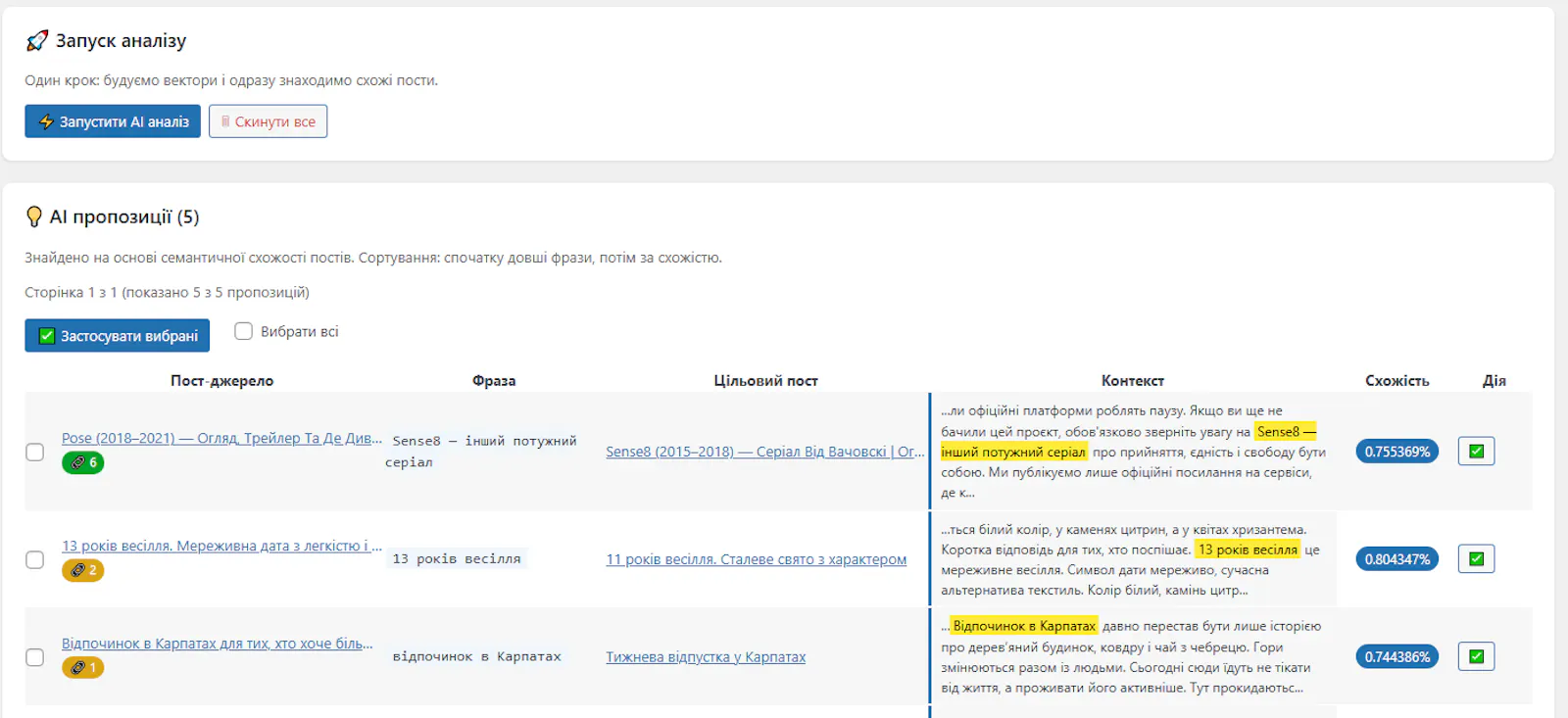This screenshot has height=718, width=1568.
Task: Click yellow link-count badge showing 2
Action: 83,570
